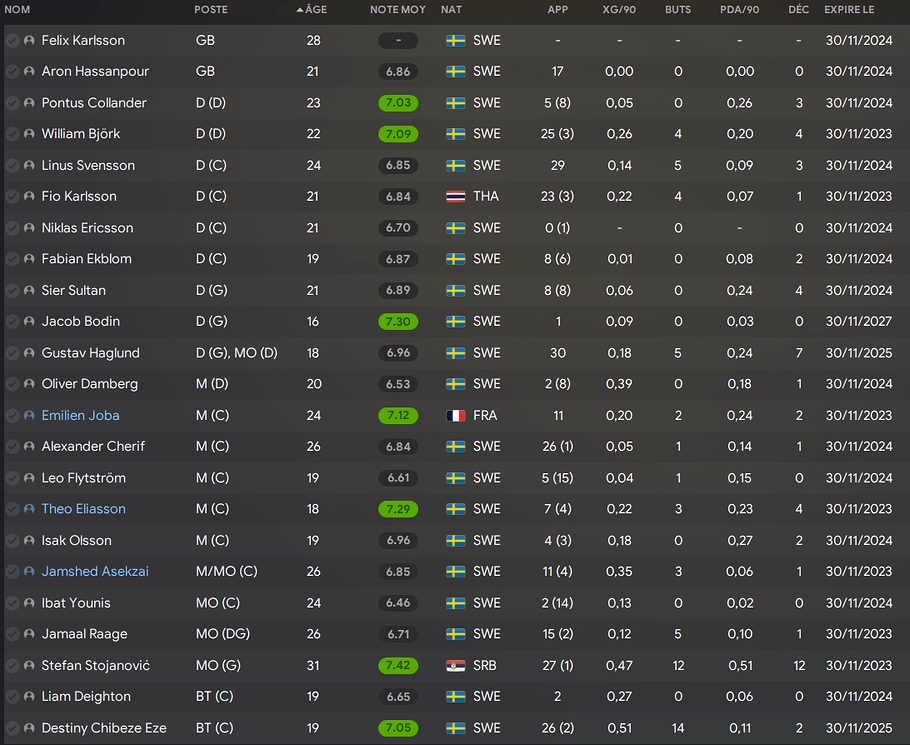Open the player icon beside Destiny Chibeze Eze

(29, 728)
